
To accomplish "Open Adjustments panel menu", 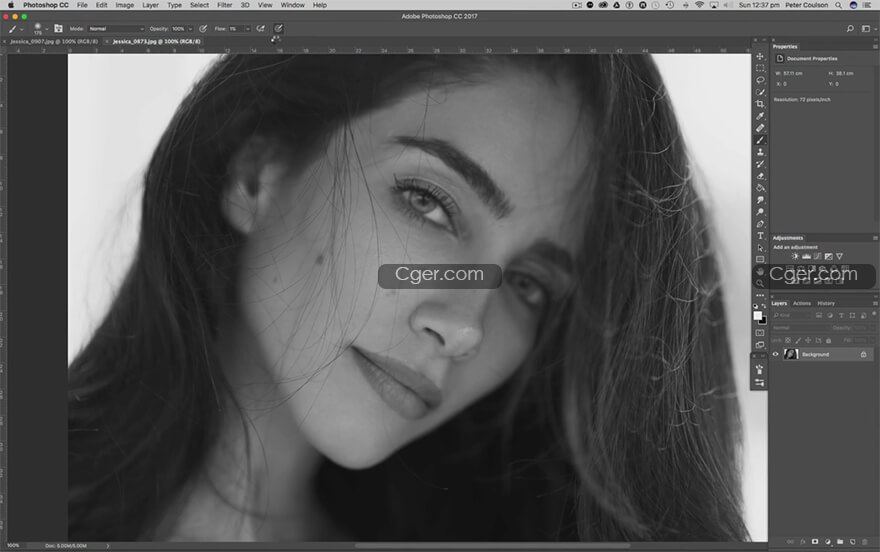I will click(x=875, y=238).
